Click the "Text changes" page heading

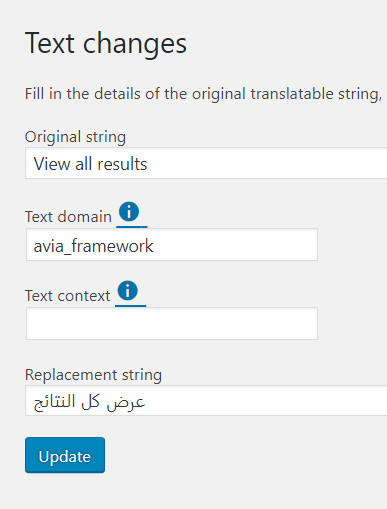pyautogui.click(x=106, y=44)
